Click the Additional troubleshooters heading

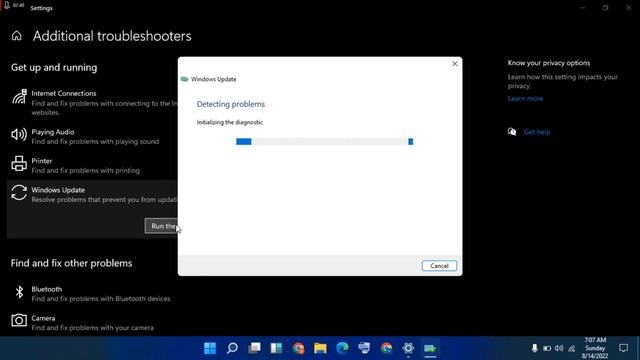tap(112, 36)
